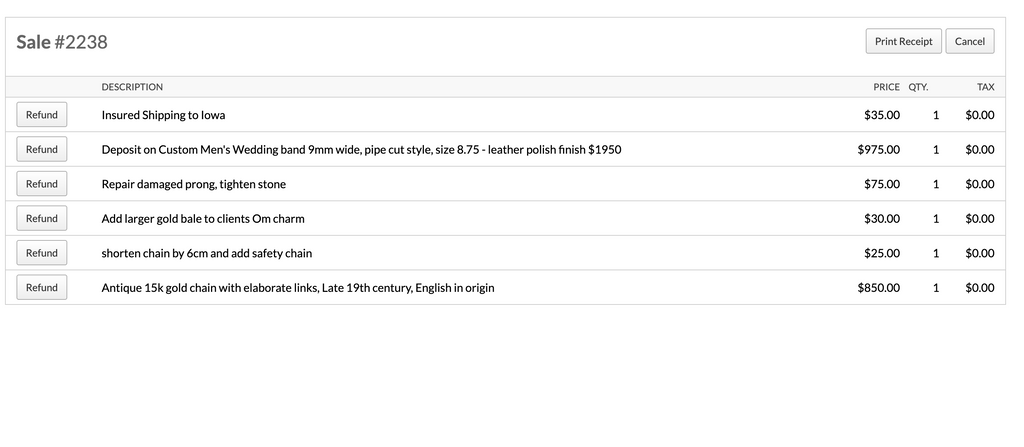1024x447 pixels.
Task: Select the $975.00 deposit price
Action: [x=878, y=150]
